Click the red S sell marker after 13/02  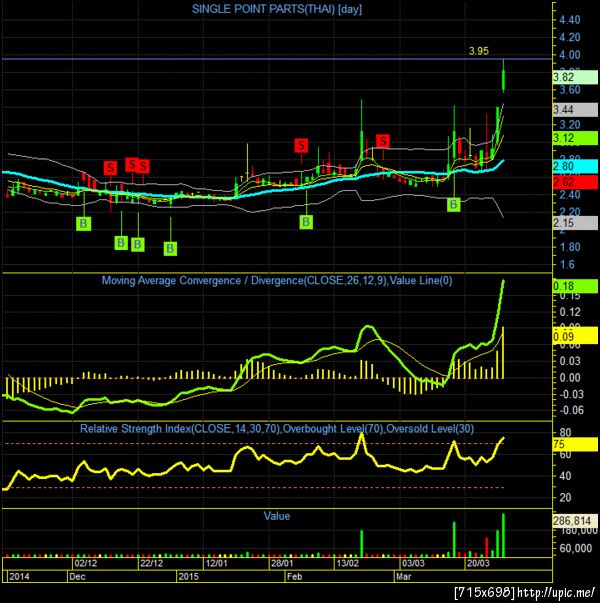click(383, 141)
